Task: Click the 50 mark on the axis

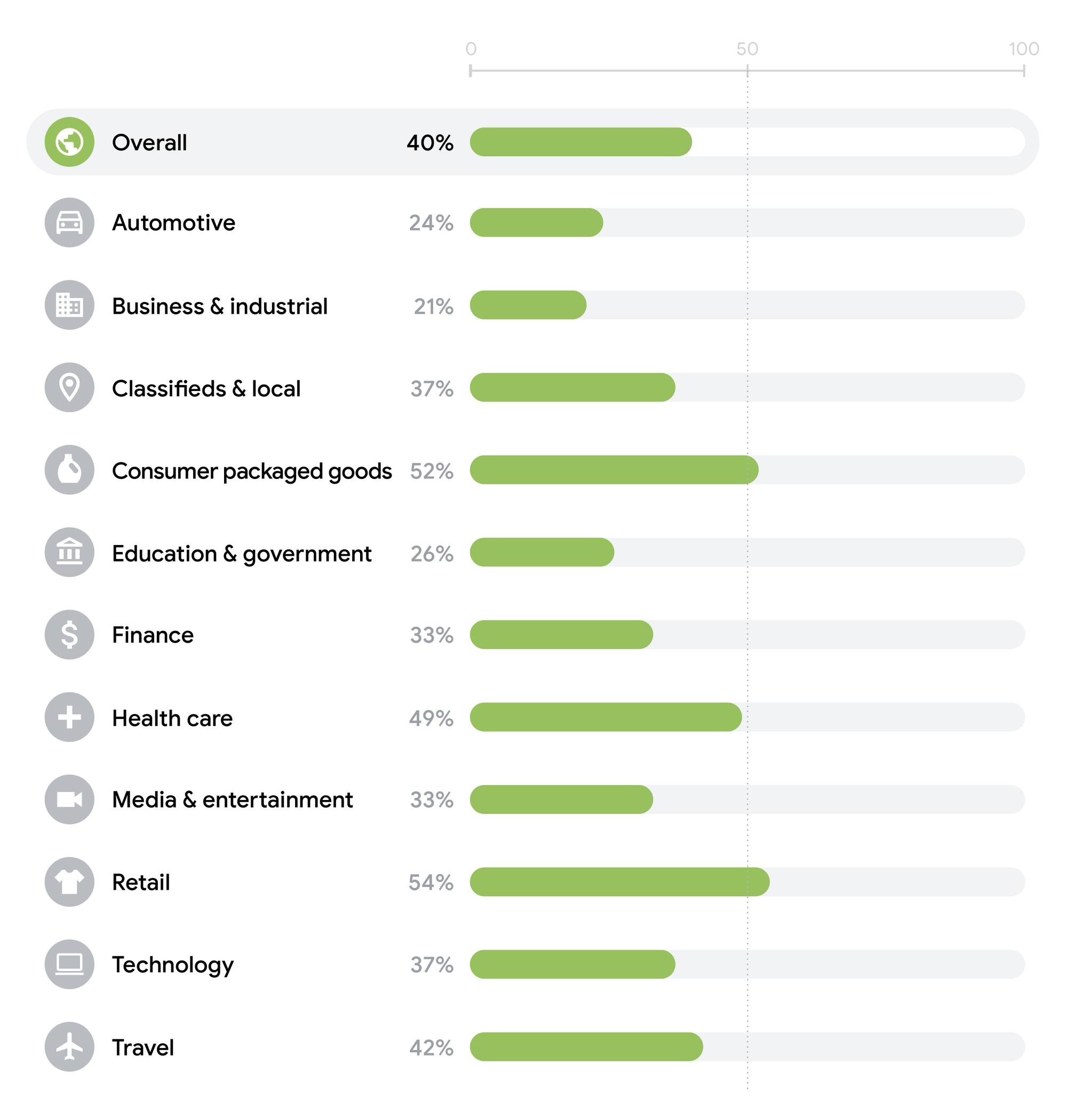Action: pos(747,50)
